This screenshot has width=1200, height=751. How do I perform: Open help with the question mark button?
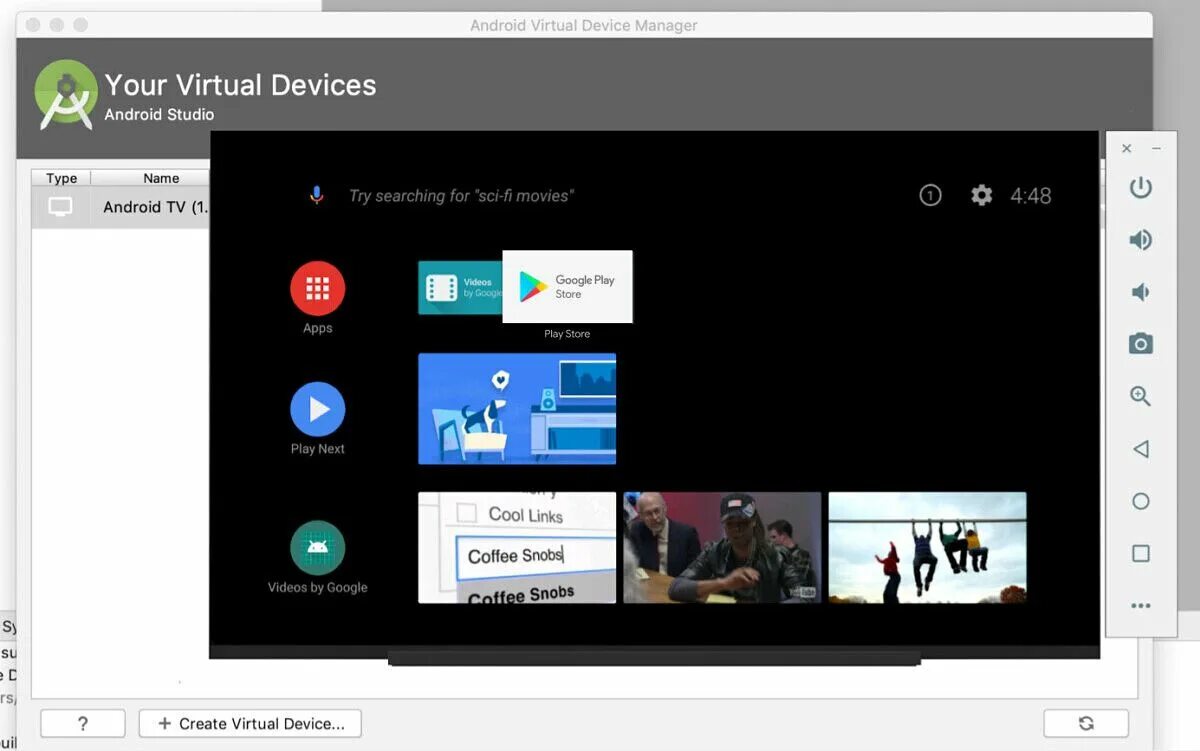click(83, 723)
